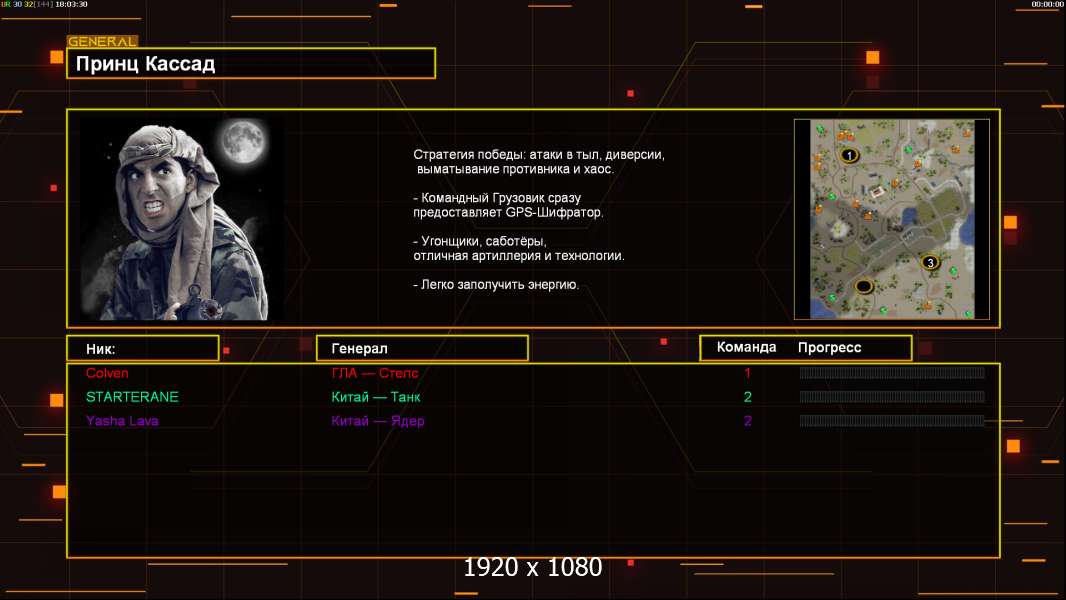This screenshot has width=1066, height=600.
Task: Click Yasha Lava's loading progress bar
Action: [x=892, y=421]
